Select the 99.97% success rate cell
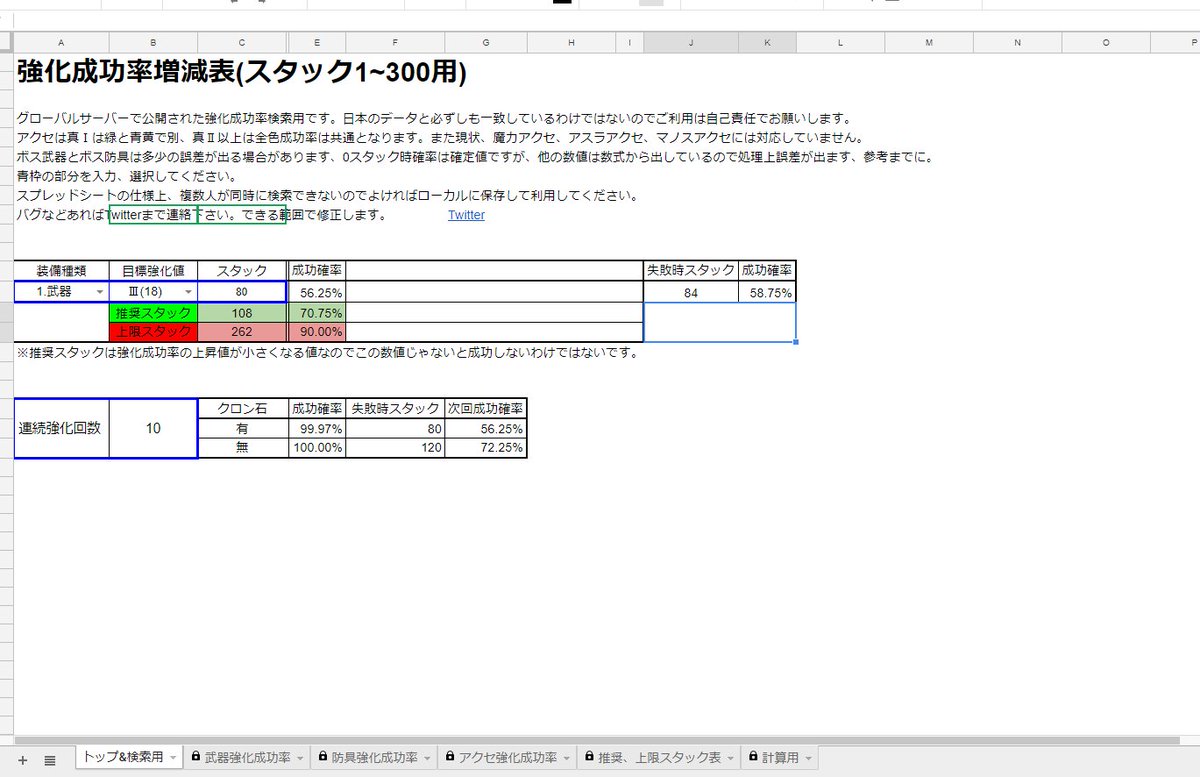This screenshot has width=1200, height=777. pos(317,428)
